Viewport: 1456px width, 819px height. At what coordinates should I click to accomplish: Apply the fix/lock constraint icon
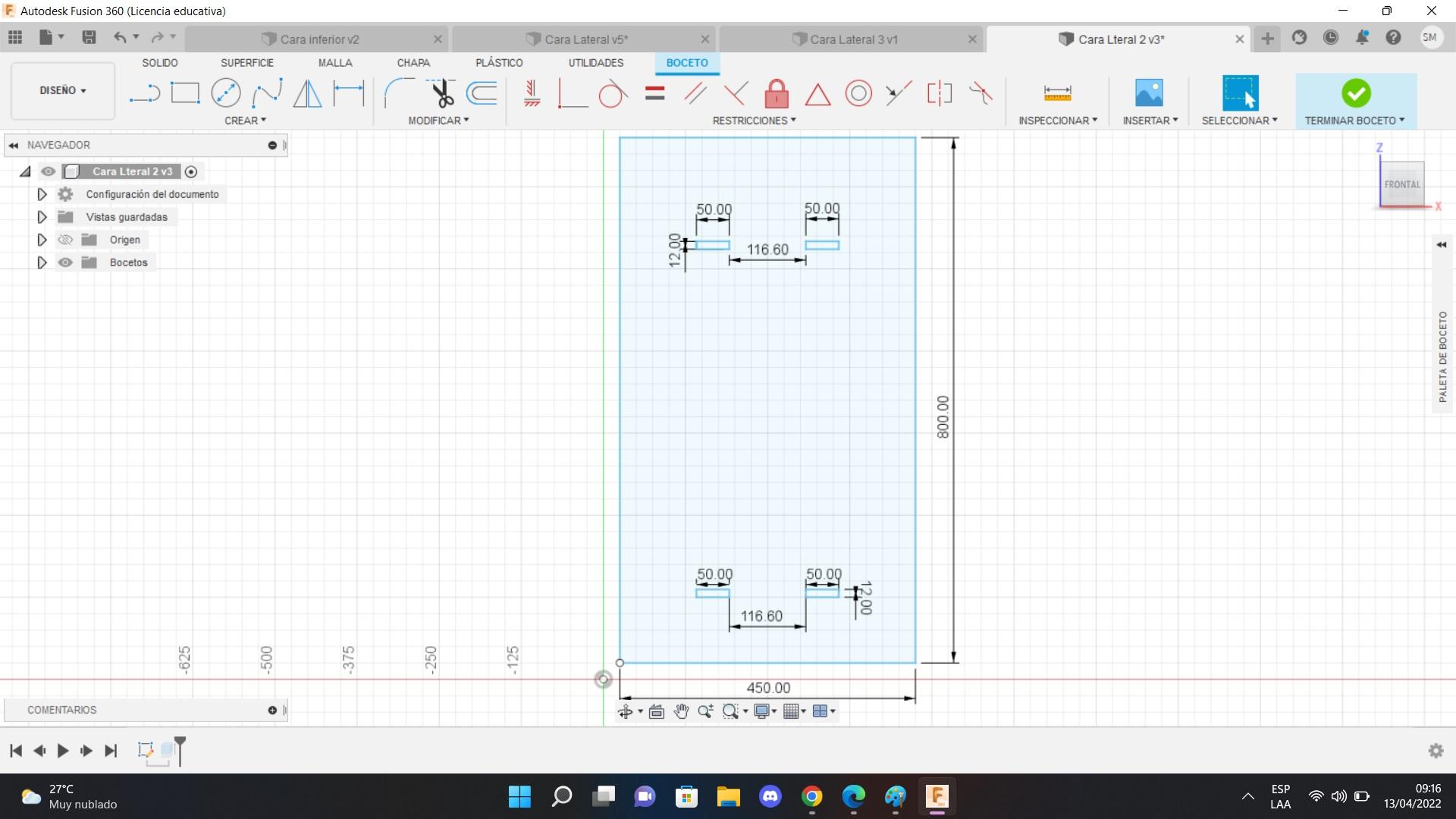[777, 94]
